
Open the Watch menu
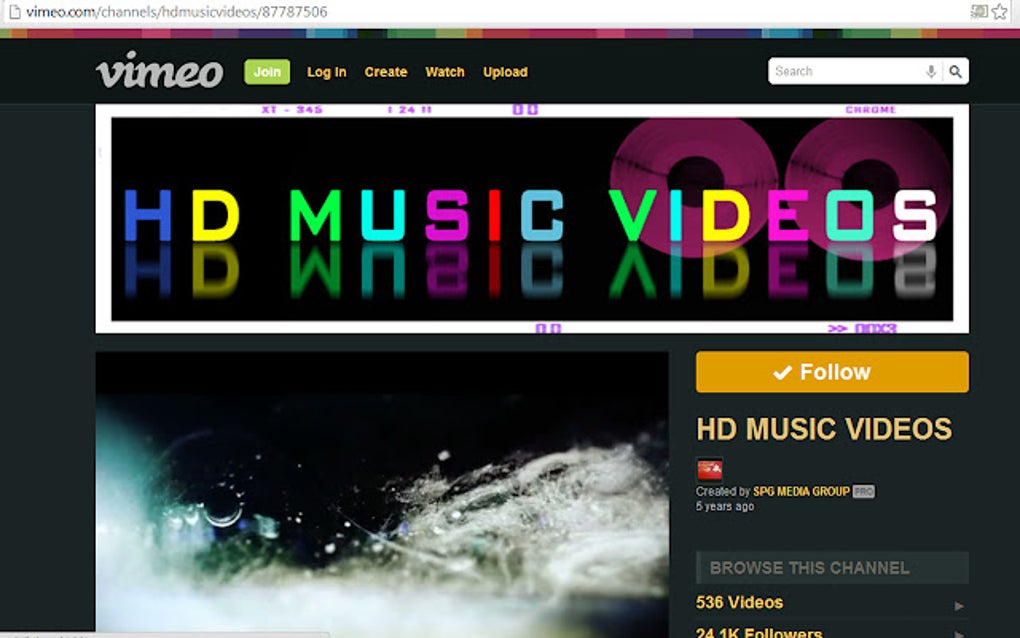[x=444, y=72]
